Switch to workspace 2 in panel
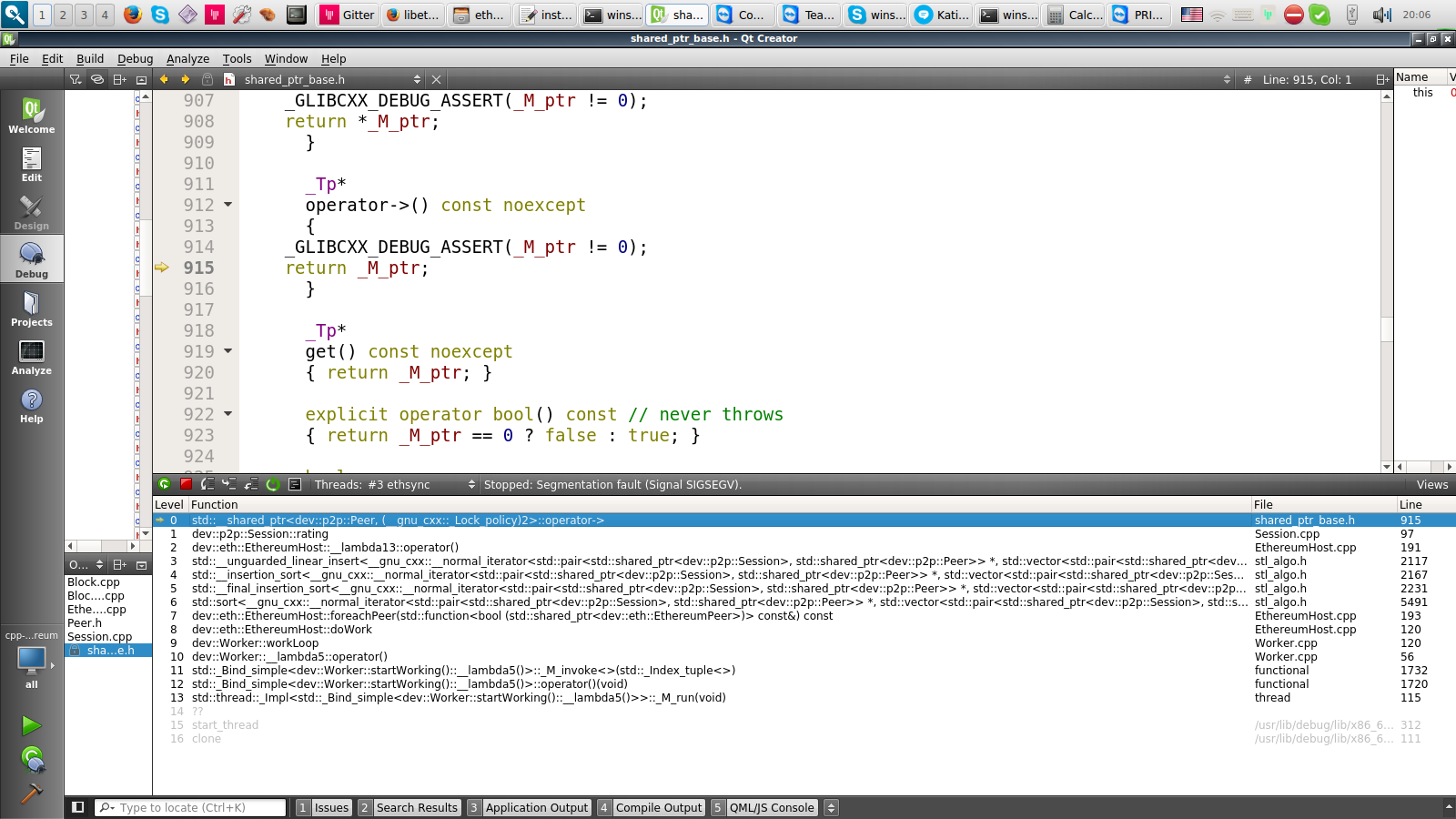Screen dimensions: 1456x819 63,15
